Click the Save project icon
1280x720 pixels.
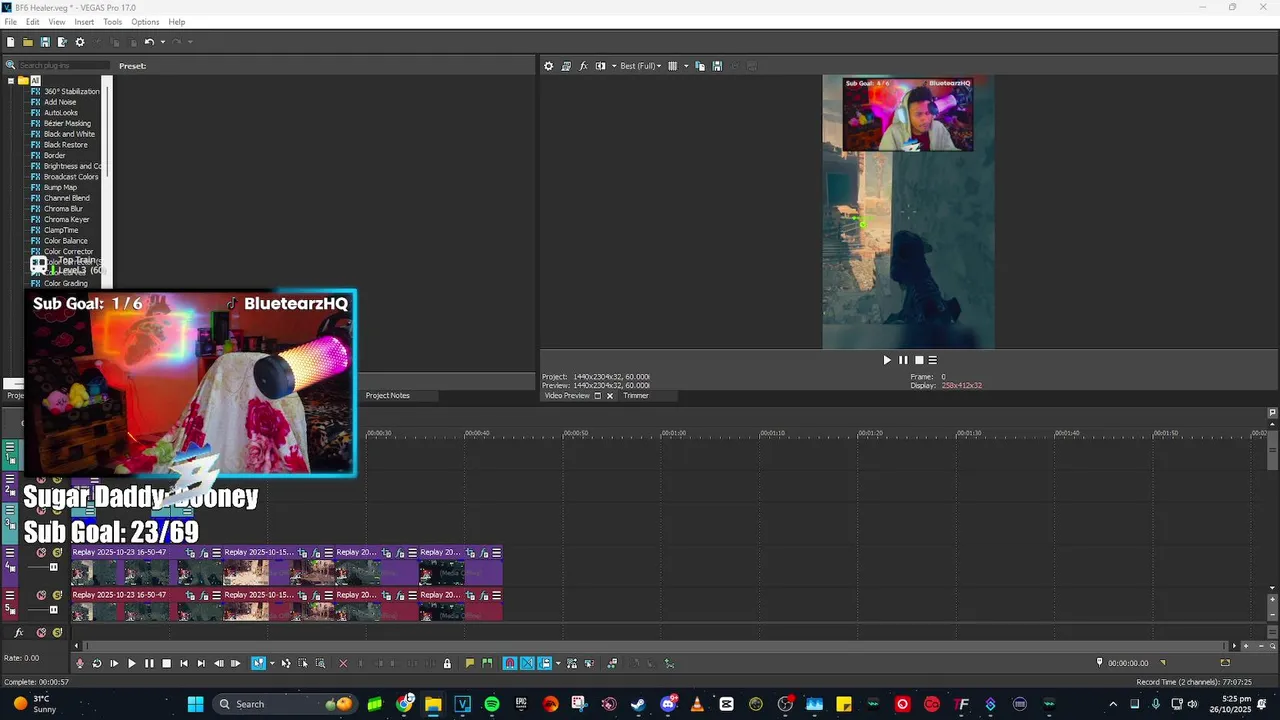45,42
